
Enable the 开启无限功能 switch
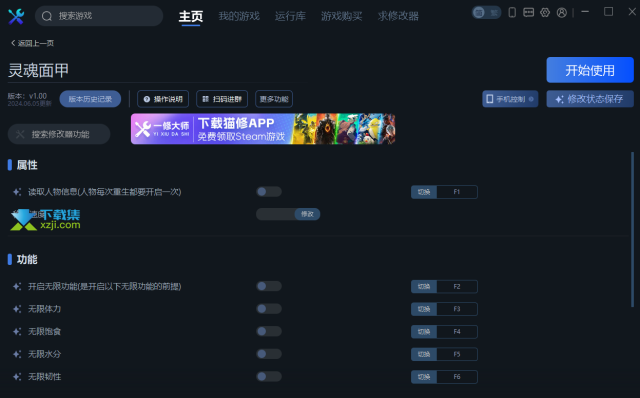[269, 286]
